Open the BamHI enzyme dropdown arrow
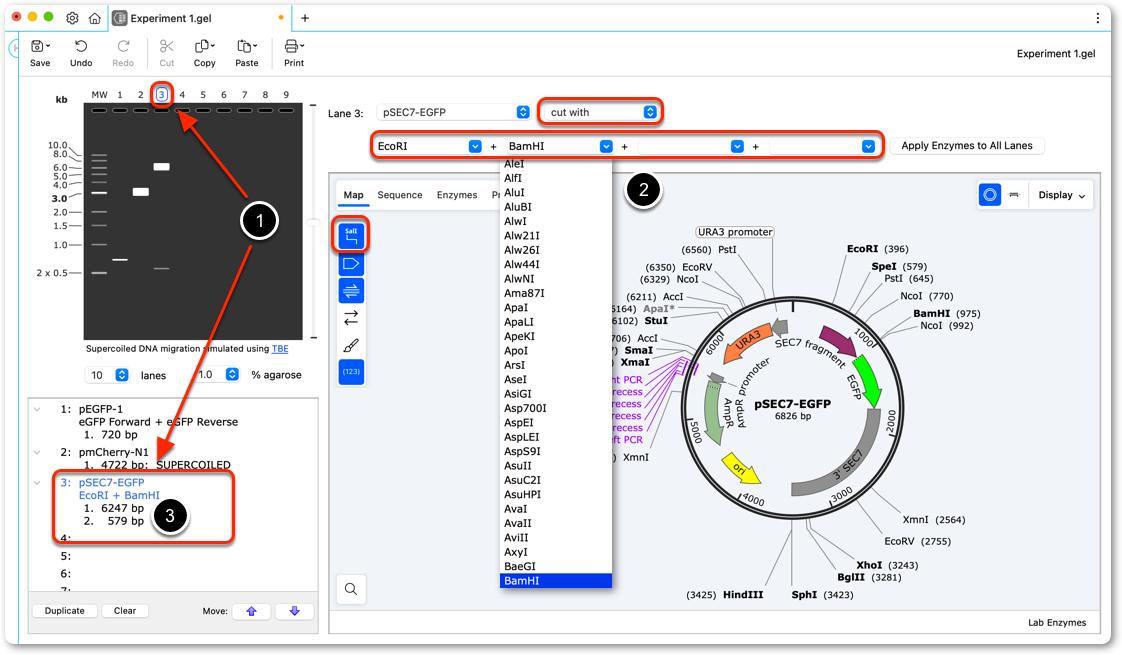The height and width of the screenshot is (655, 1122). click(606, 146)
